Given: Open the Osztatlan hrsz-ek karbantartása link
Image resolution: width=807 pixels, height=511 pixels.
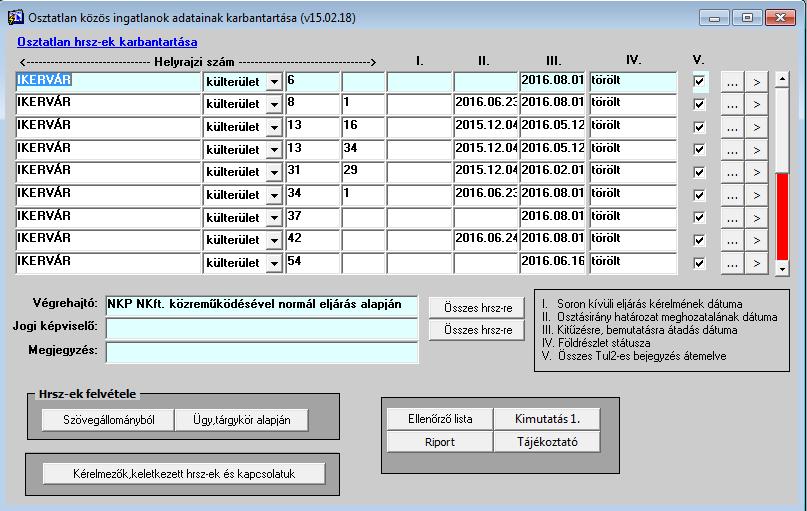Looking at the screenshot, I should pyautogui.click(x=107, y=42).
